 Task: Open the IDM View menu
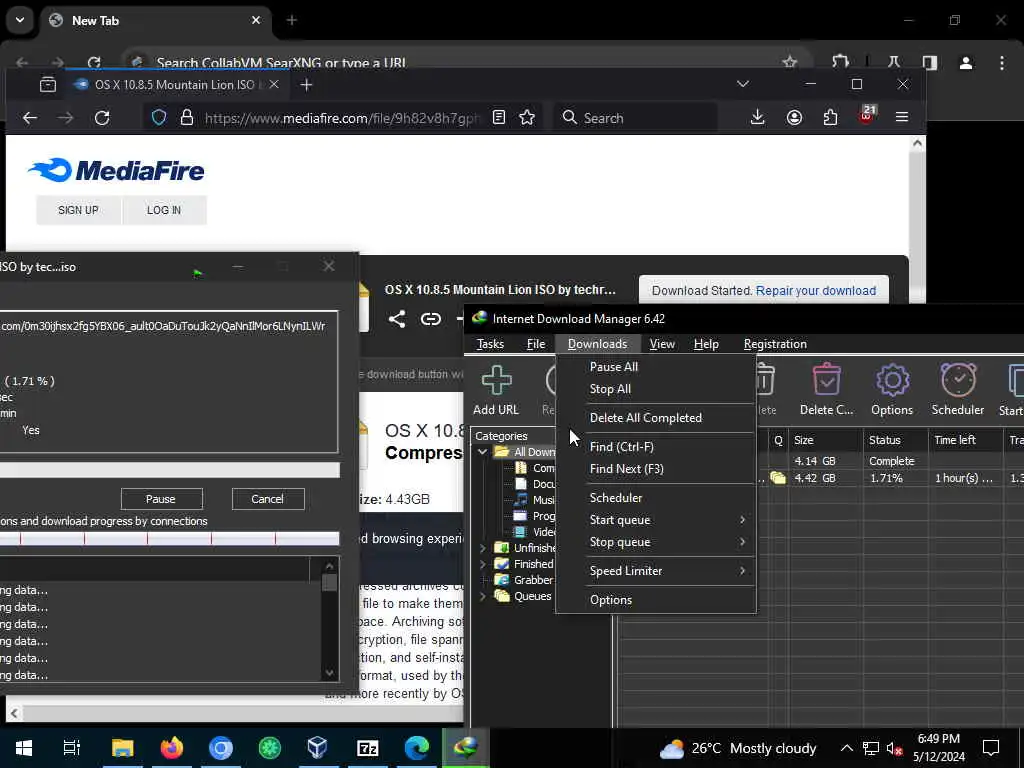click(x=662, y=344)
